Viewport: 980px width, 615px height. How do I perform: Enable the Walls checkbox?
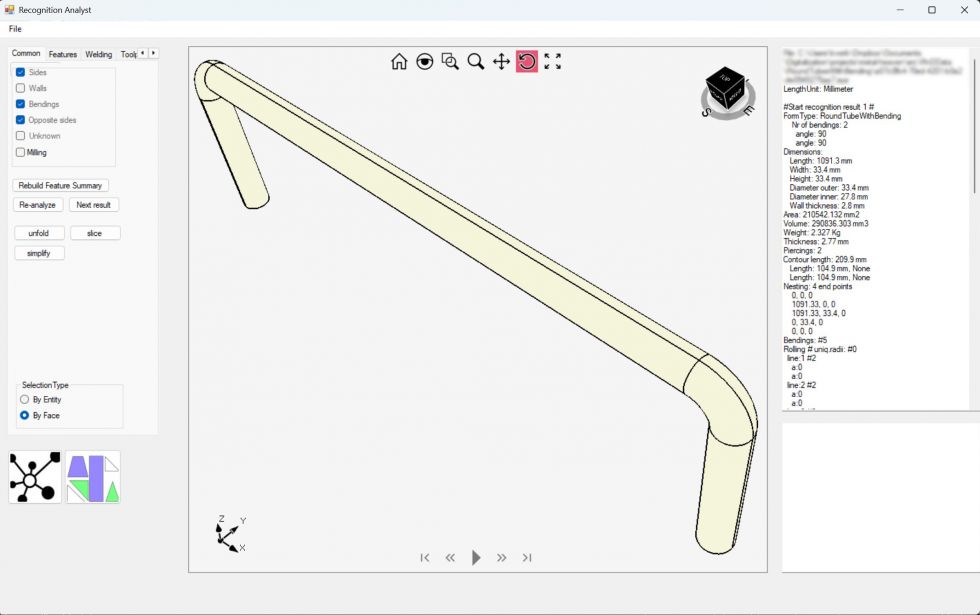click(x=21, y=89)
